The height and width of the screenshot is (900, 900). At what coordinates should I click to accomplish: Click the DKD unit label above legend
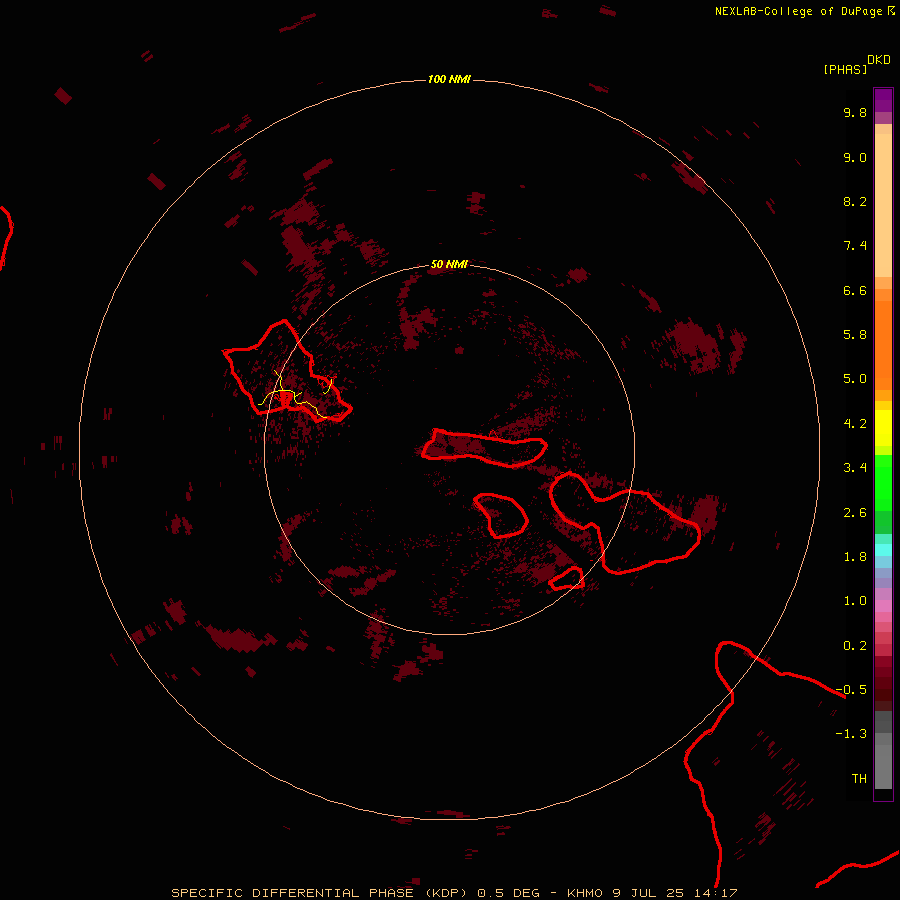(879, 60)
